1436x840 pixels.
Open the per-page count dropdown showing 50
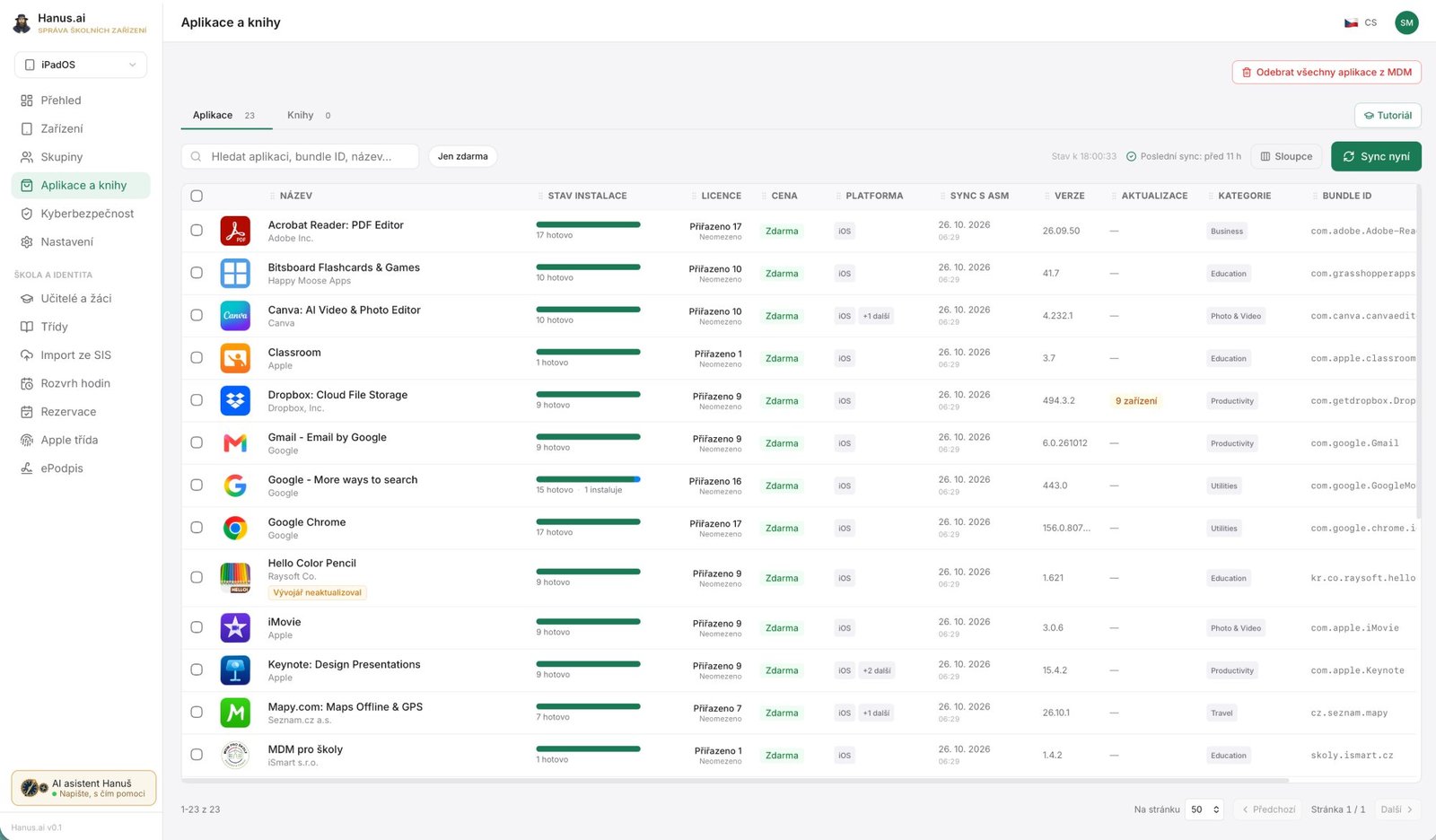[x=1204, y=809]
